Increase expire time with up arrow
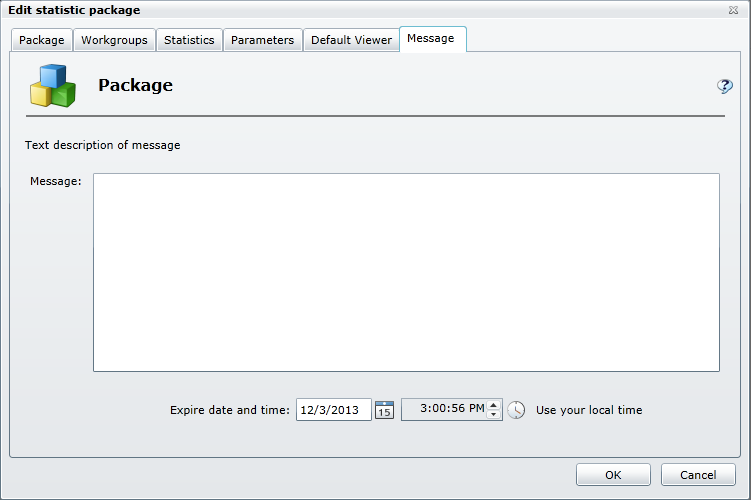 493,405
